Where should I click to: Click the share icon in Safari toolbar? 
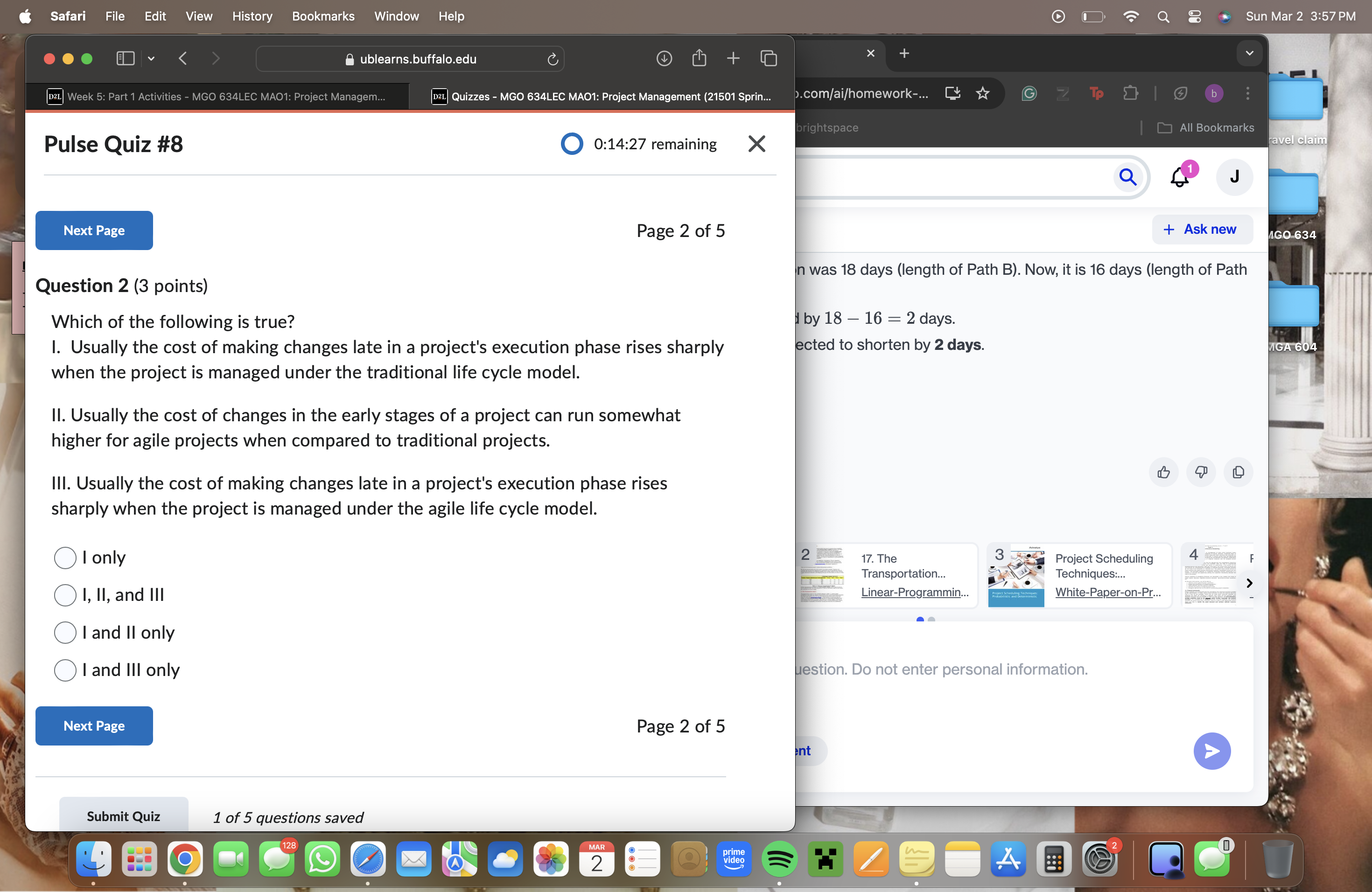point(699,58)
